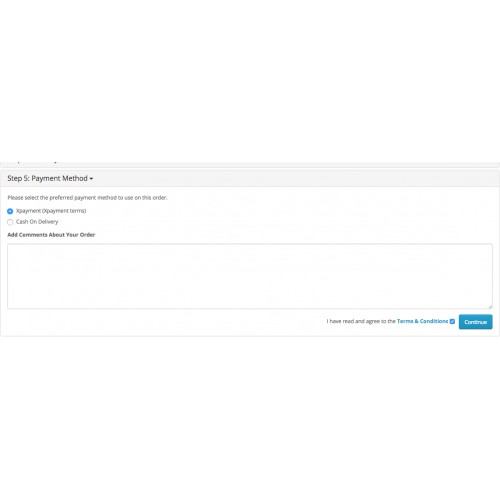Image resolution: width=500 pixels, height=500 pixels.
Task: Click the Xpayment (Xpayment terms) label text
Action: tap(51, 211)
